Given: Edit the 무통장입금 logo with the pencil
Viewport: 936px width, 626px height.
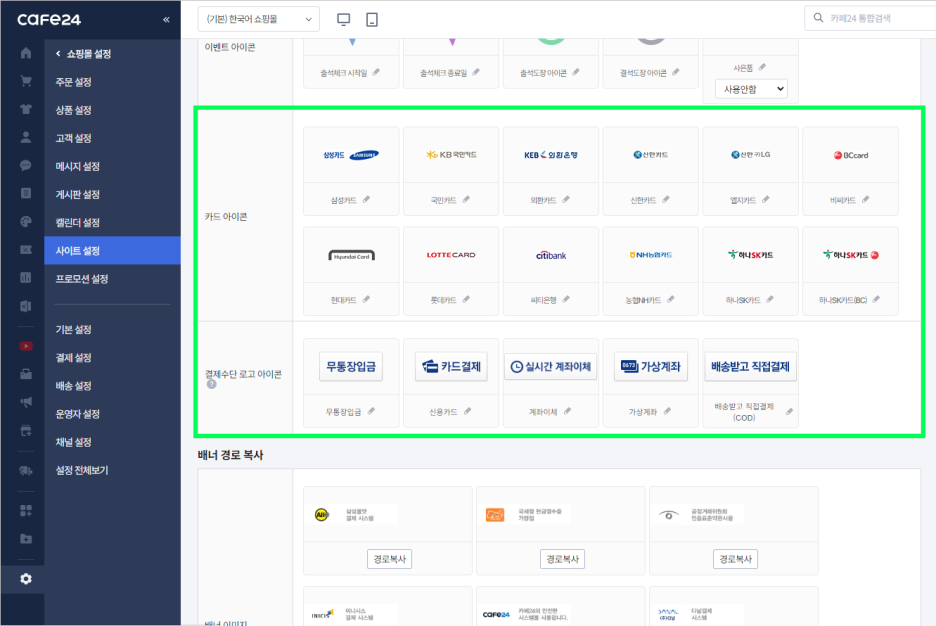Looking at the screenshot, I should (371, 411).
